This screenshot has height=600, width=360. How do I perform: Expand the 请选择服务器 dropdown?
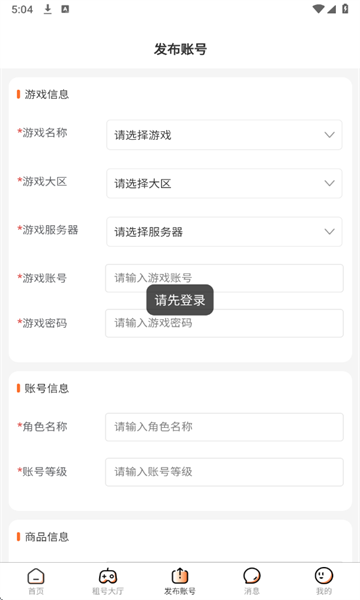224,232
